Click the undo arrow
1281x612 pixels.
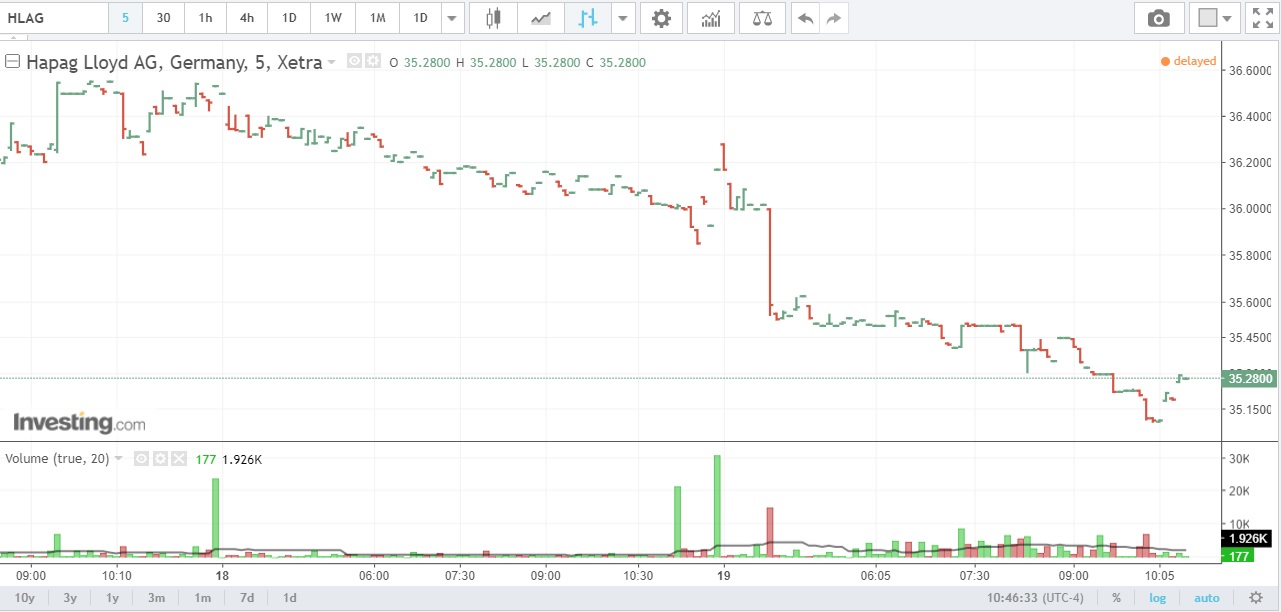(x=805, y=18)
